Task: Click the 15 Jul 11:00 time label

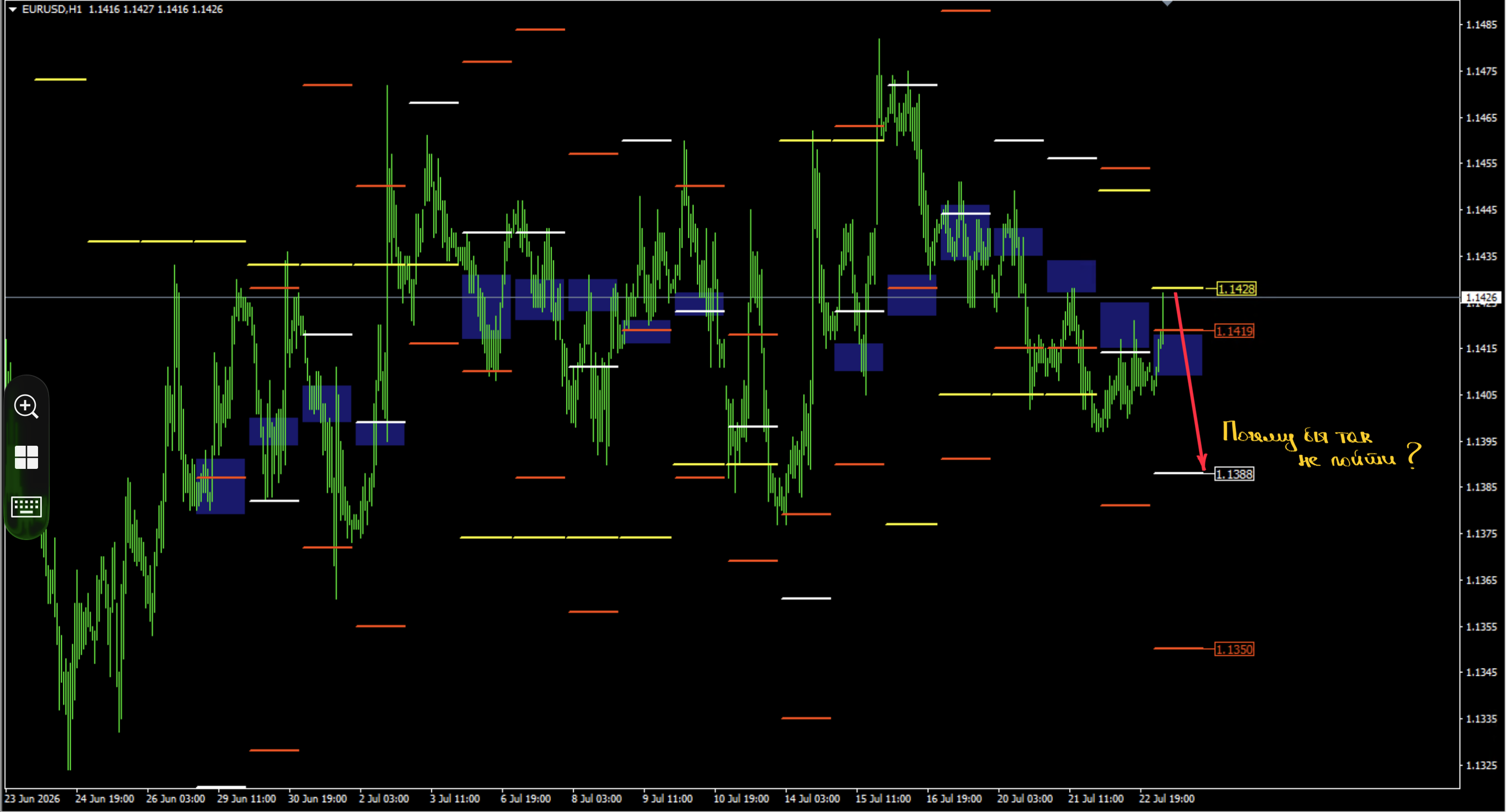Action: point(883,799)
